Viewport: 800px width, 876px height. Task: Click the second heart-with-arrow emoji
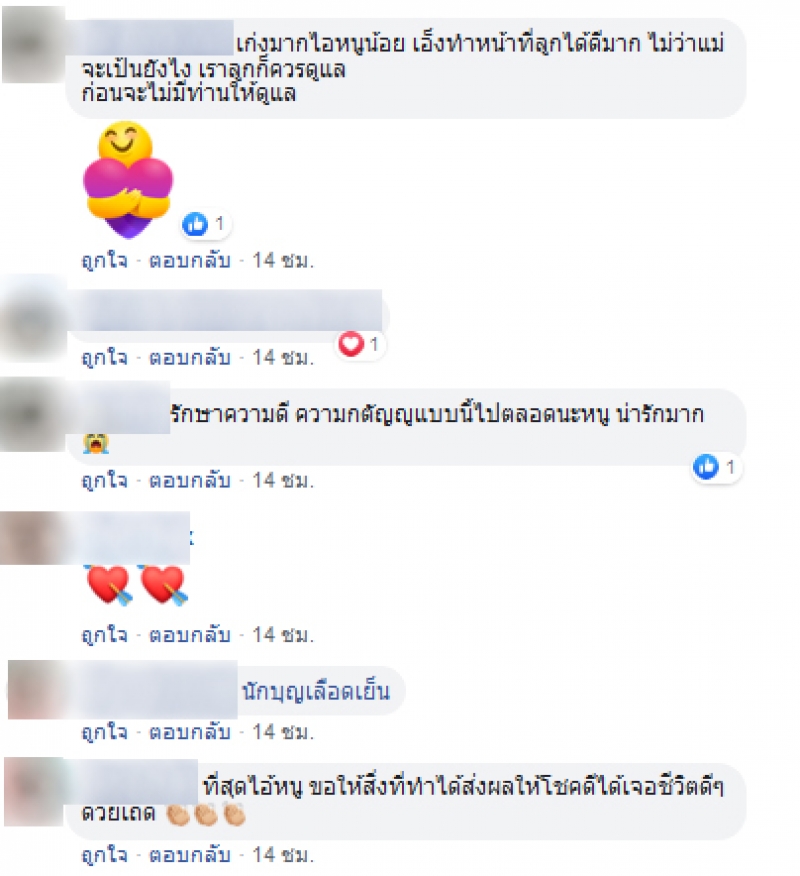pos(164,585)
